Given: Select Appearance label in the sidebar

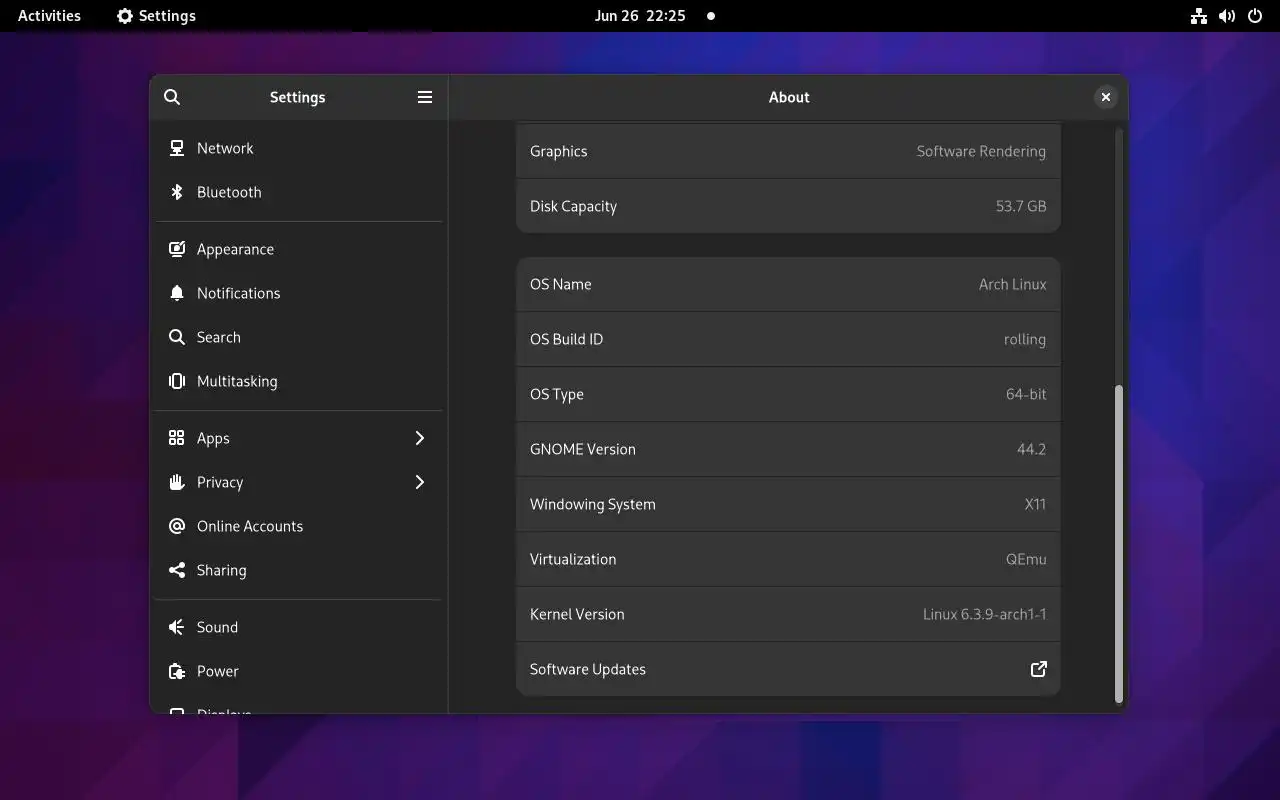Looking at the screenshot, I should tap(235, 249).
